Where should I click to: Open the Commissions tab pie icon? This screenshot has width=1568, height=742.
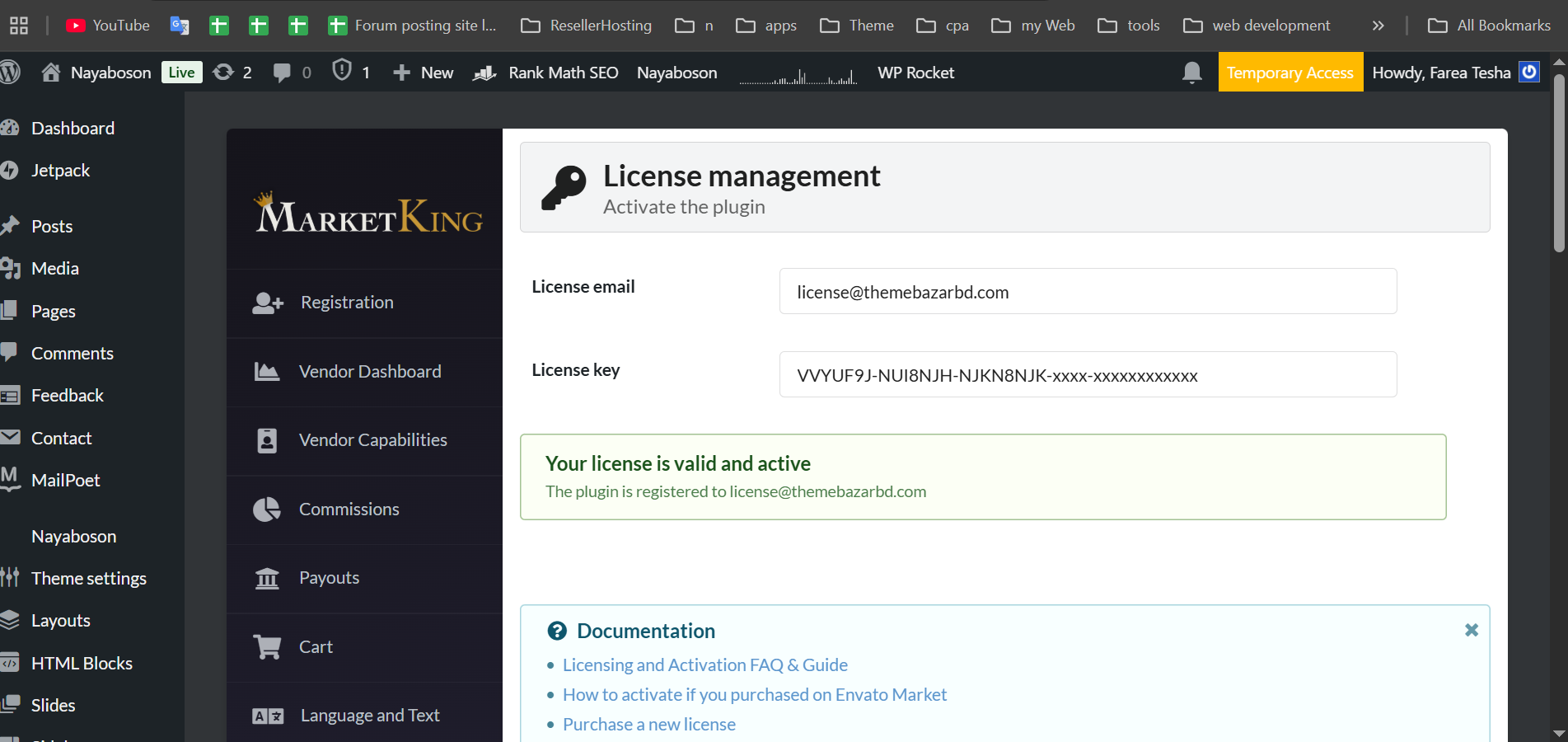(267, 510)
